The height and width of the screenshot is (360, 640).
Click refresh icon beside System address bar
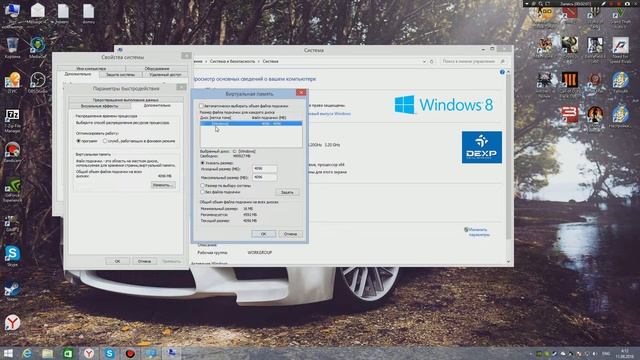click(431, 62)
